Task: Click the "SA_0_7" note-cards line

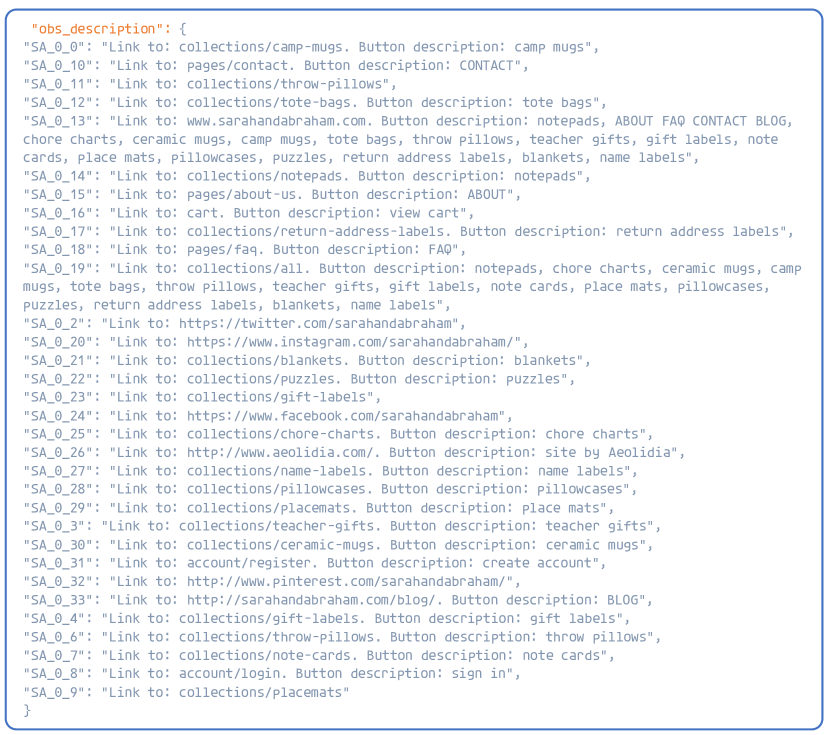Action: click(x=319, y=656)
